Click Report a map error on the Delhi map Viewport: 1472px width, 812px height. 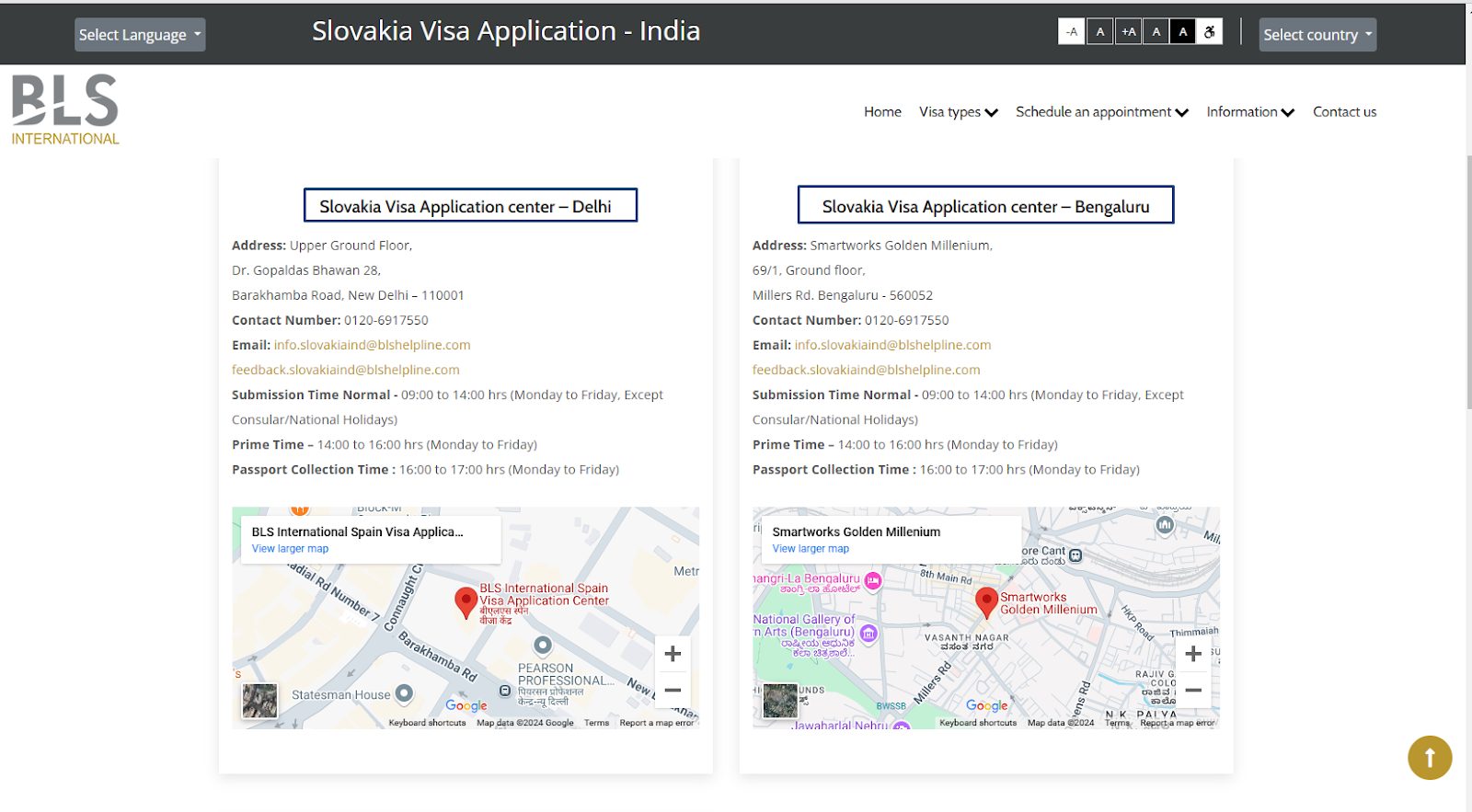[x=657, y=723]
